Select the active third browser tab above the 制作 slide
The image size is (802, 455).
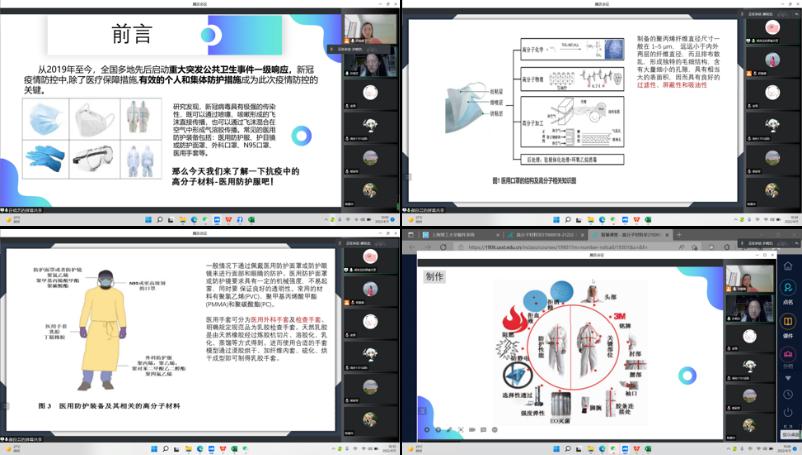point(630,235)
